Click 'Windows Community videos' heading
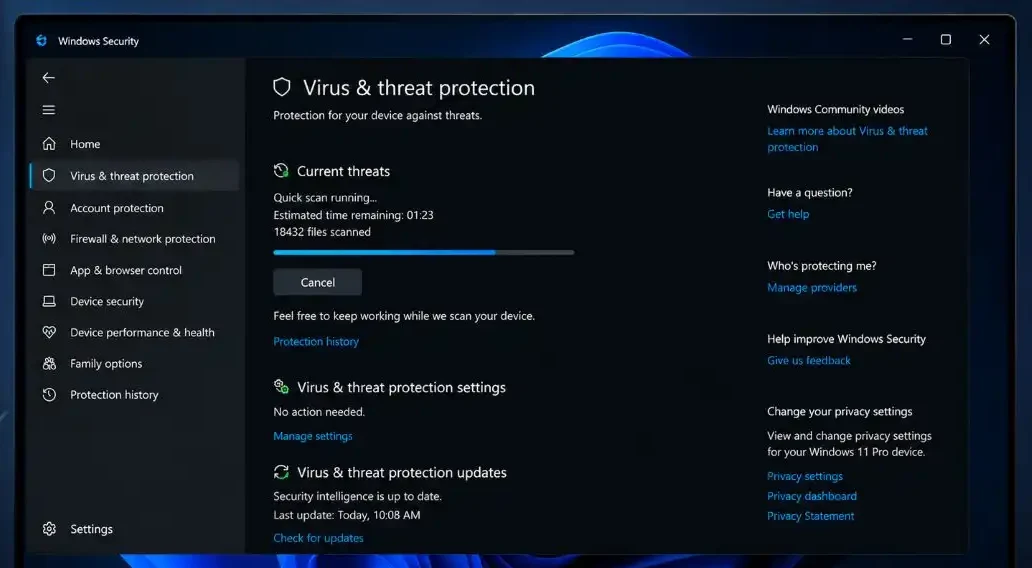This screenshot has height=568, width=1032. (x=835, y=109)
